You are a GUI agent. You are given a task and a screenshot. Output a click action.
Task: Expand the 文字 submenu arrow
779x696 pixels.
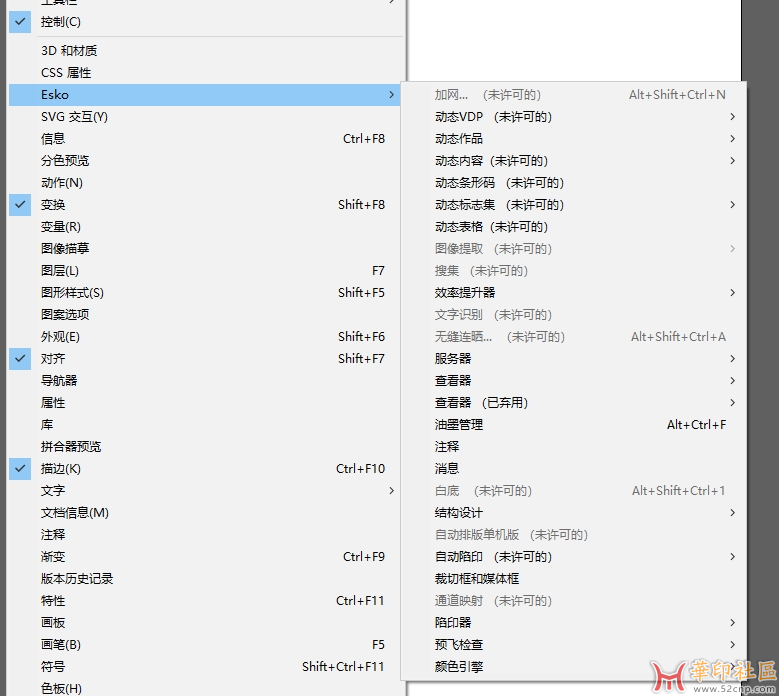tap(391, 491)
